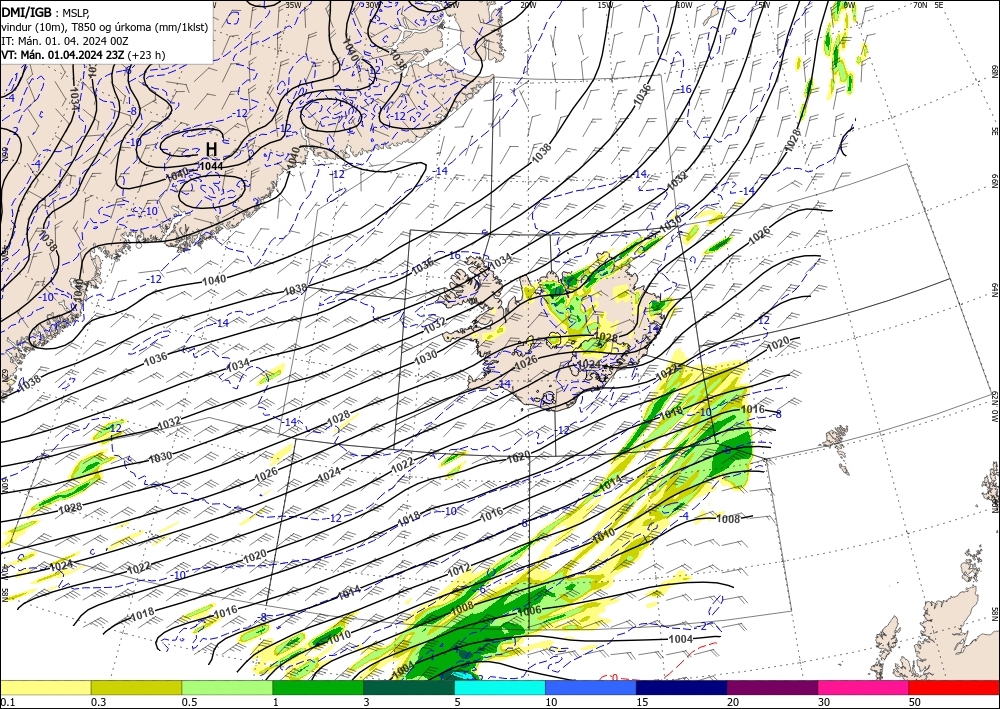
Task: Click the '1012' isobar label
Action: point(459,569)
